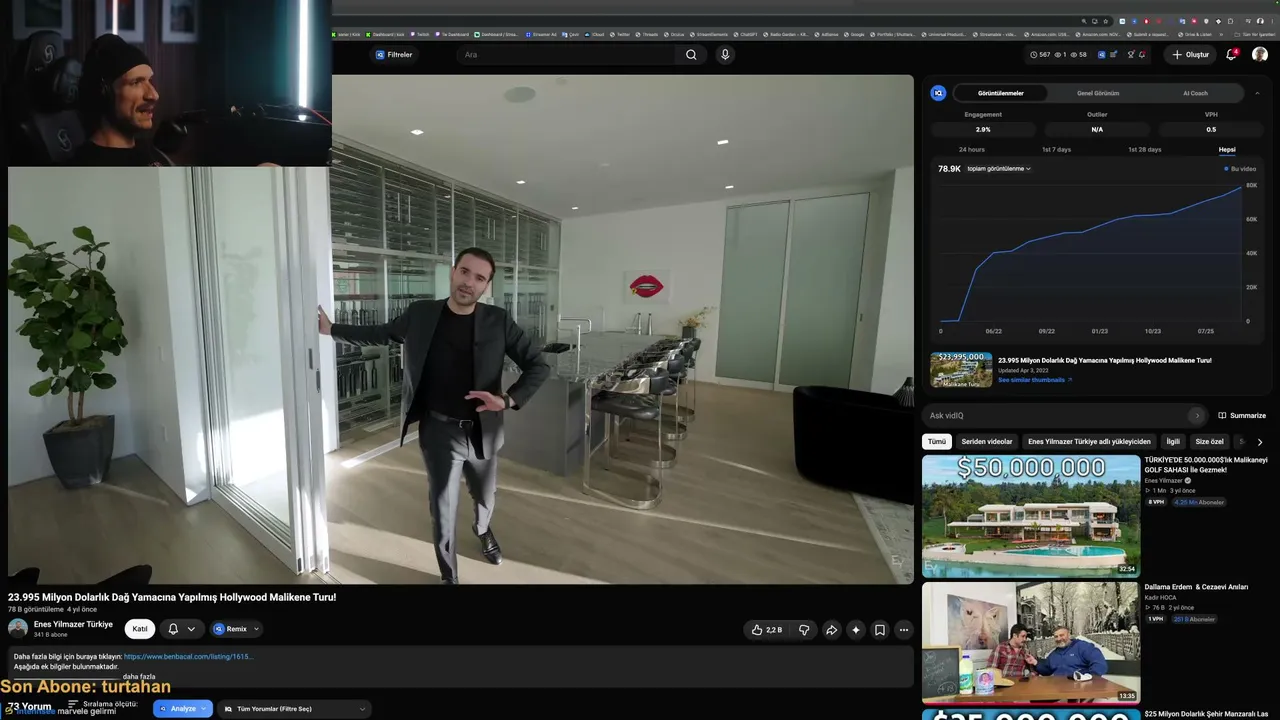1280x720 pixels.
Task: Switch to the Genel Görünüm tab
Action: tap(1098, 93)
